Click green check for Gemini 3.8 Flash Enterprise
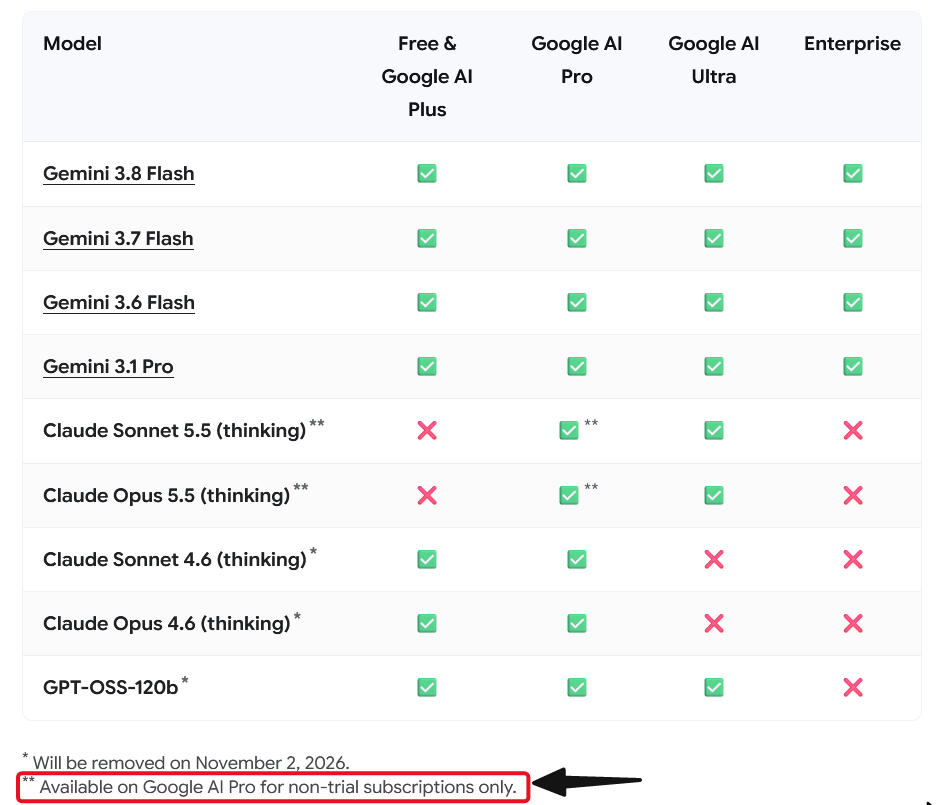This screenshot has height=805, width=941. pos(852,173)
